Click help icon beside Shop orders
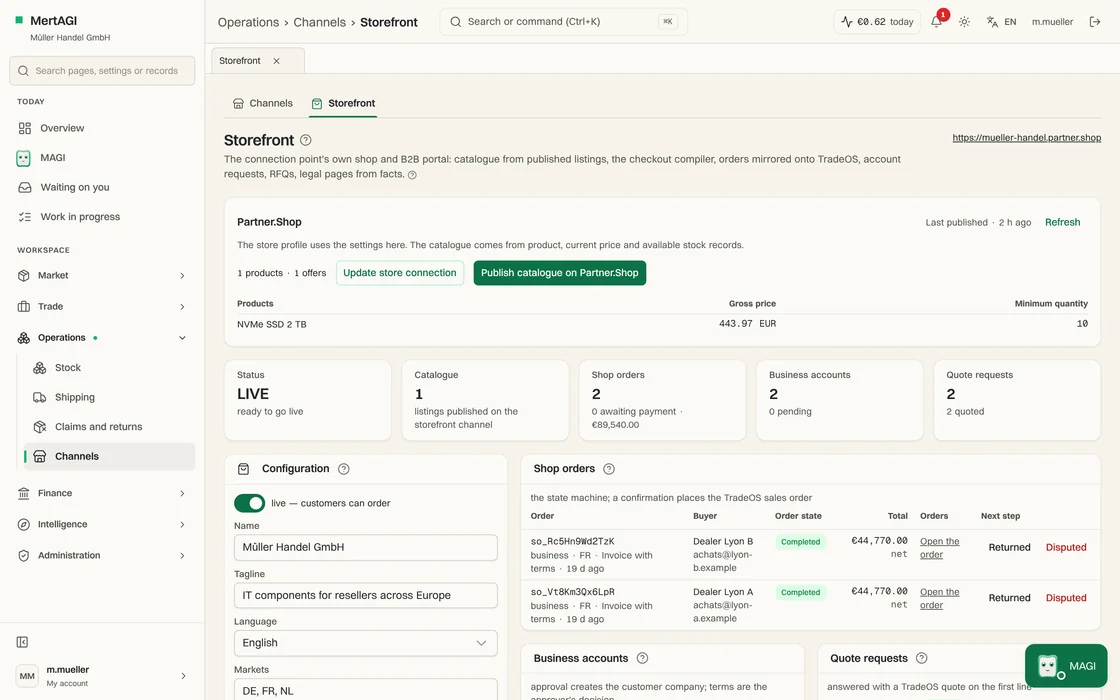The image size is (1120, 700). click(609, 469)
